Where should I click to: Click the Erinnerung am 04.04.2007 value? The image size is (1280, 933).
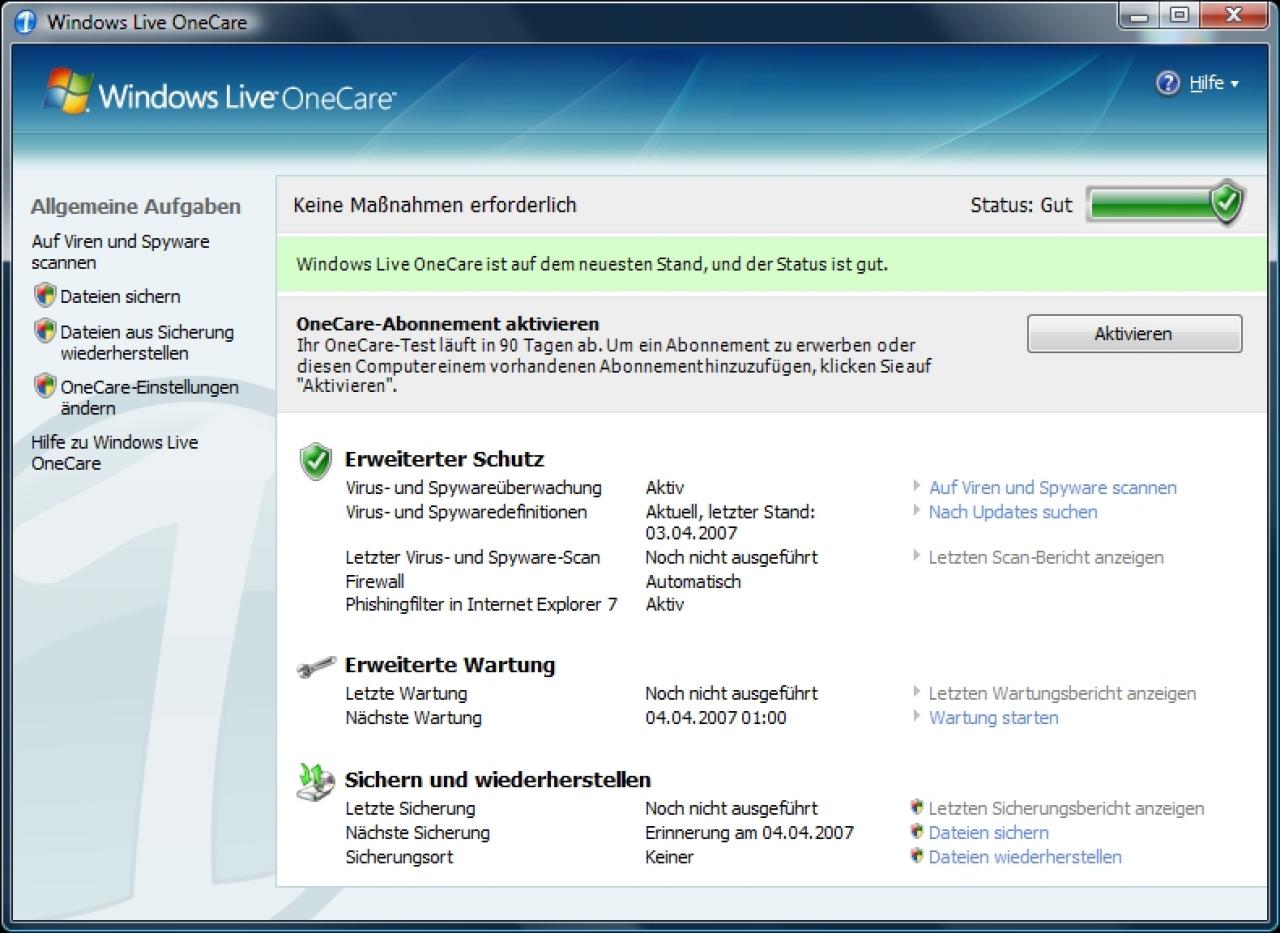(750, 832)
